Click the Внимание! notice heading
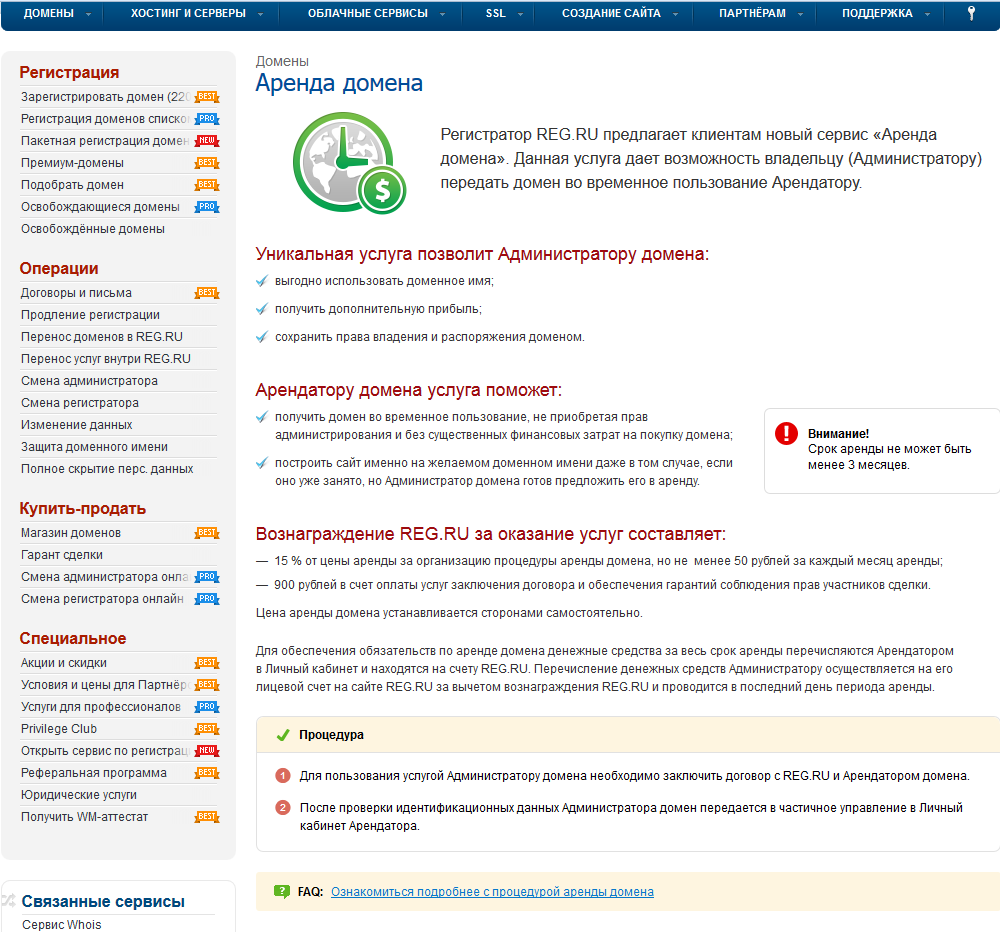1000x932 pixels. point(839,434)
